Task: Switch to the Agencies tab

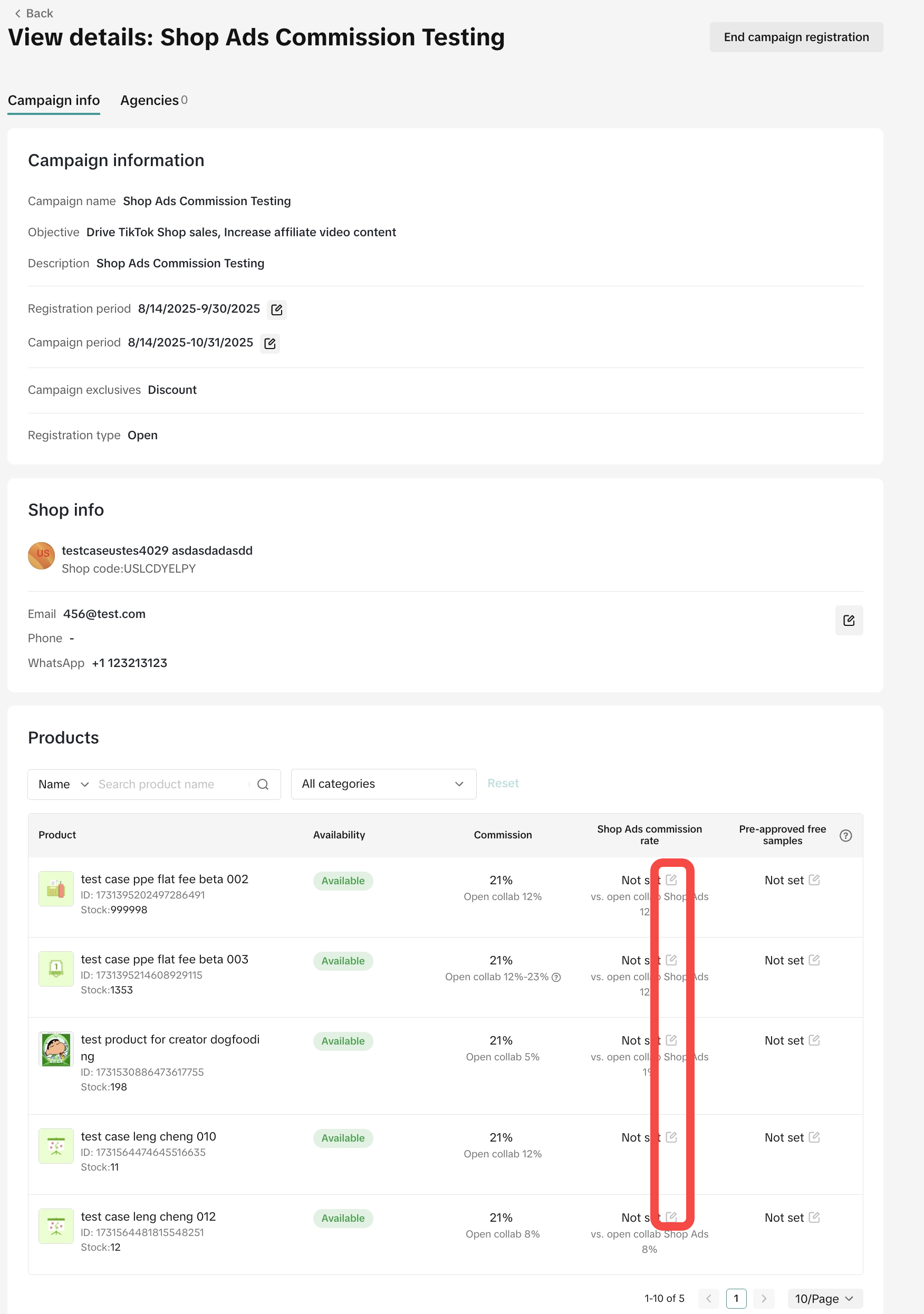Action: [153, 100]
